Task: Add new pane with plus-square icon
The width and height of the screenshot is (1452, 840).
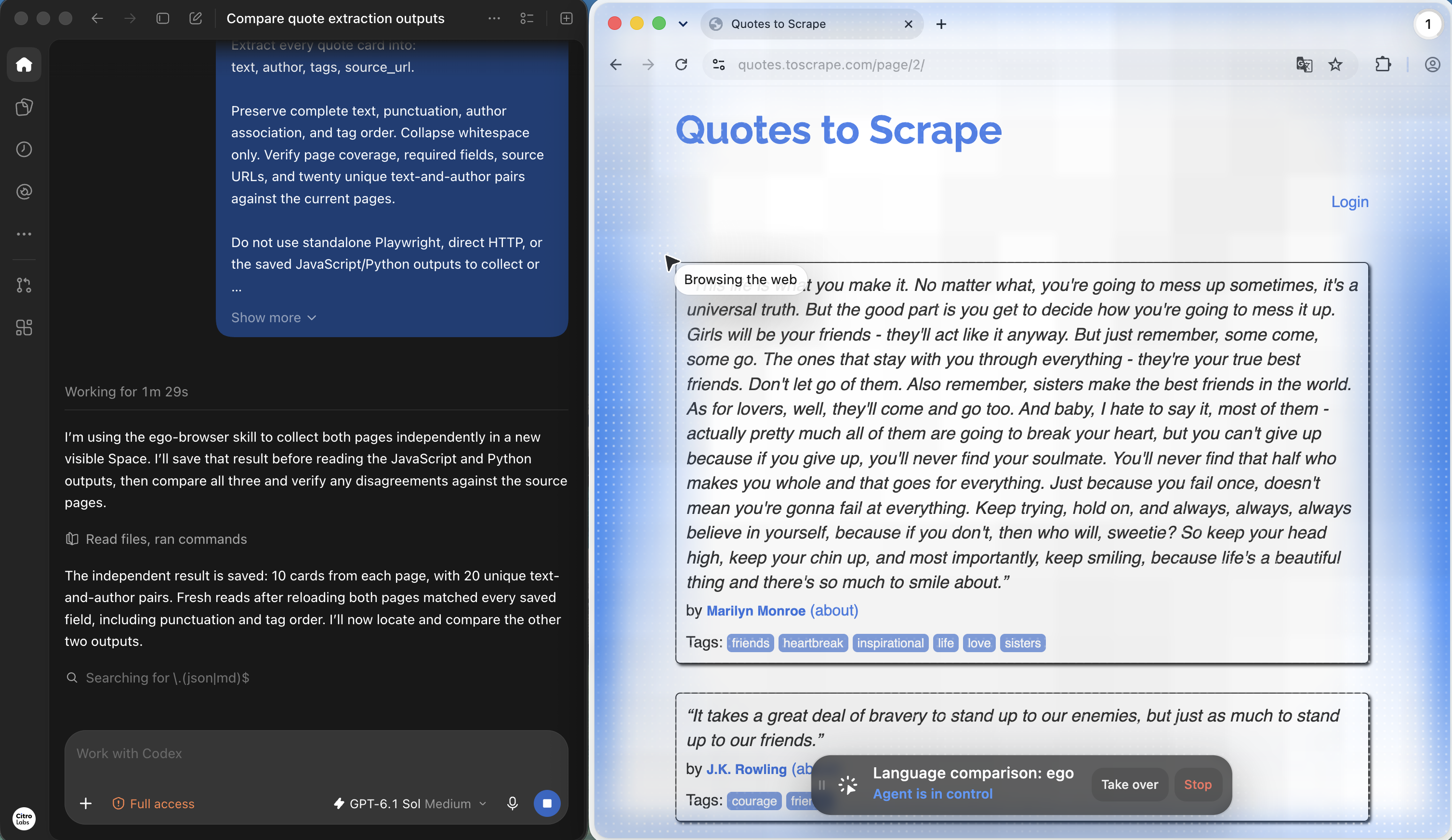Action: [567, 18]
